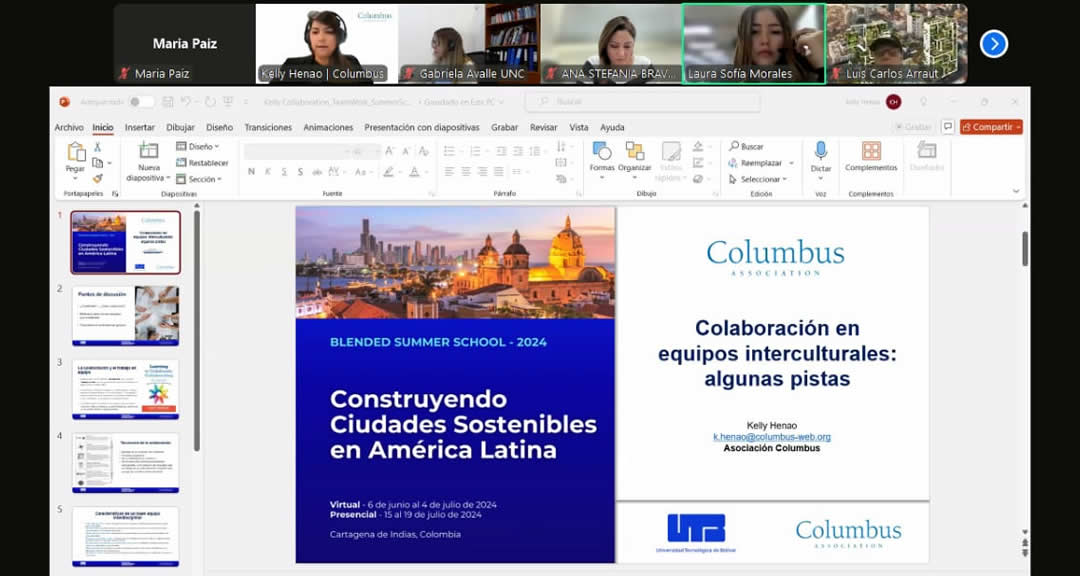Viewport: 1080px width, 576px height.
Task: Toggle strikethrough abc formatting
Action: click(x=317, y=172)
